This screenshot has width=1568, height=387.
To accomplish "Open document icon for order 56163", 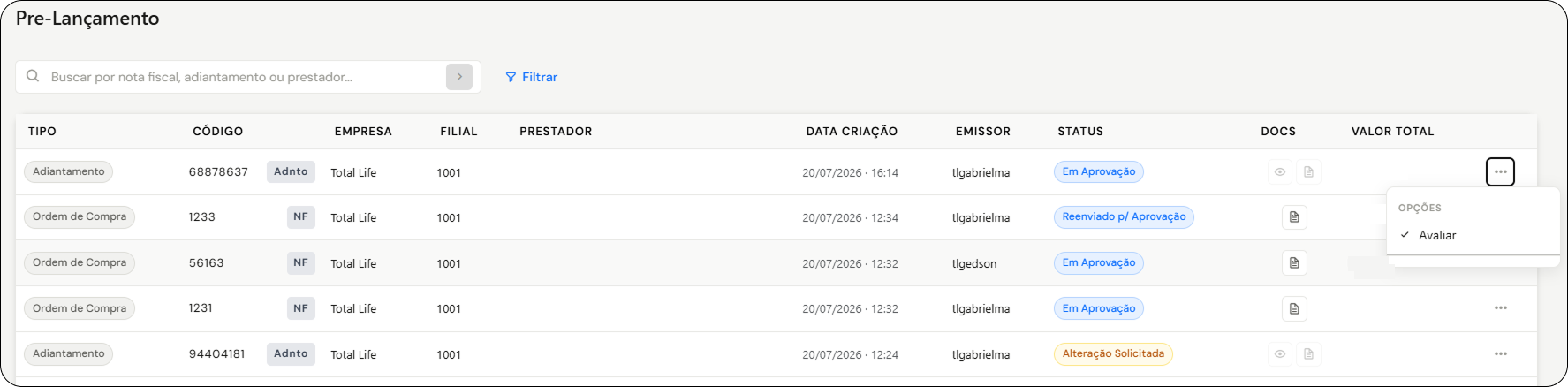I will 1294,263.
